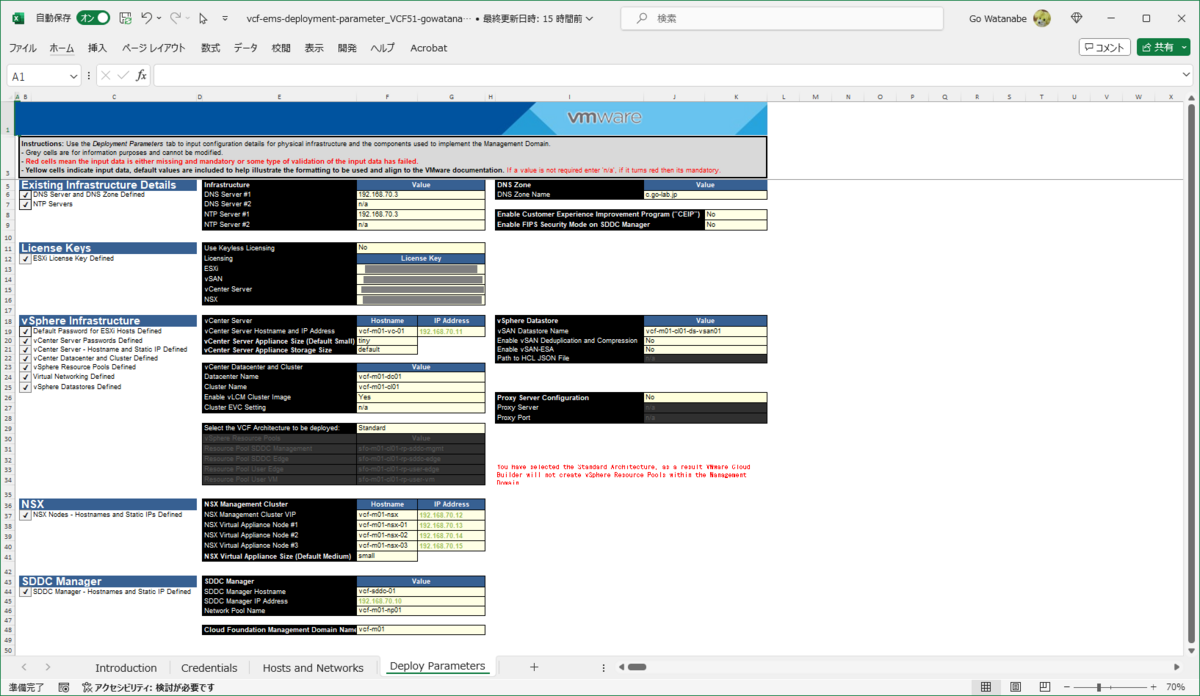Select the DNS Zone Name value cell
The height and width of the screenshot is (696, 1200).
pyautogui.click(x=706, y=195)
